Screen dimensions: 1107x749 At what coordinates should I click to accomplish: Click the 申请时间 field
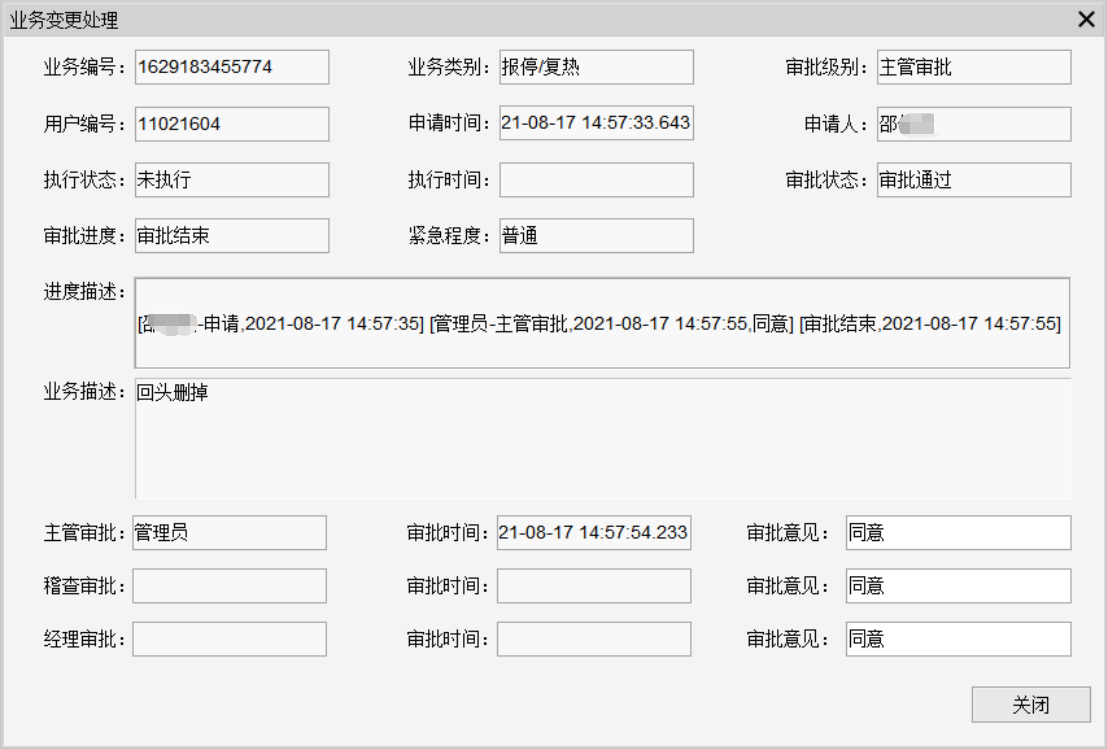tap(596, 124)
